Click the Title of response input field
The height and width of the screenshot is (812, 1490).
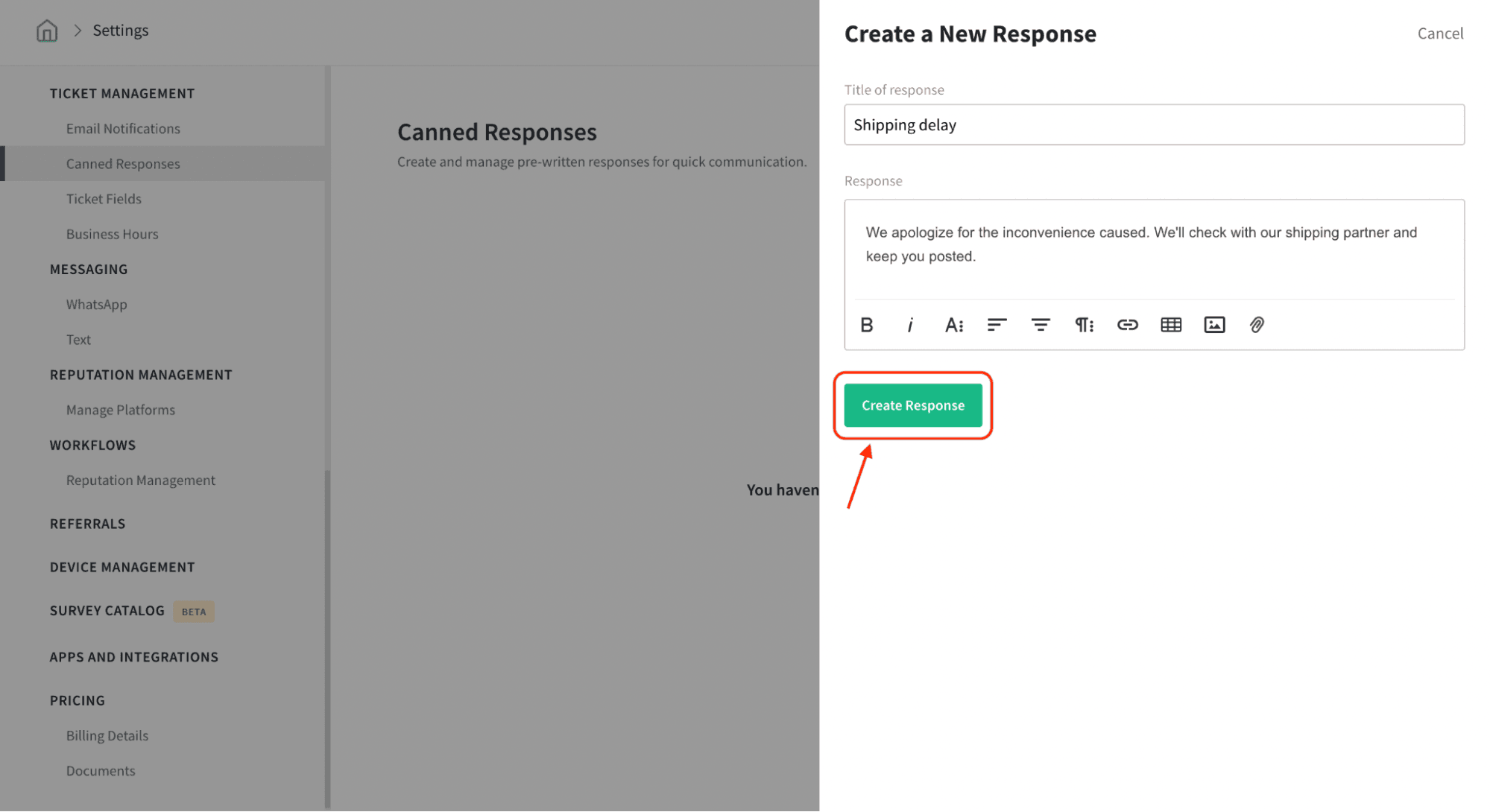pyautogui.click(x=1153, y=124)
